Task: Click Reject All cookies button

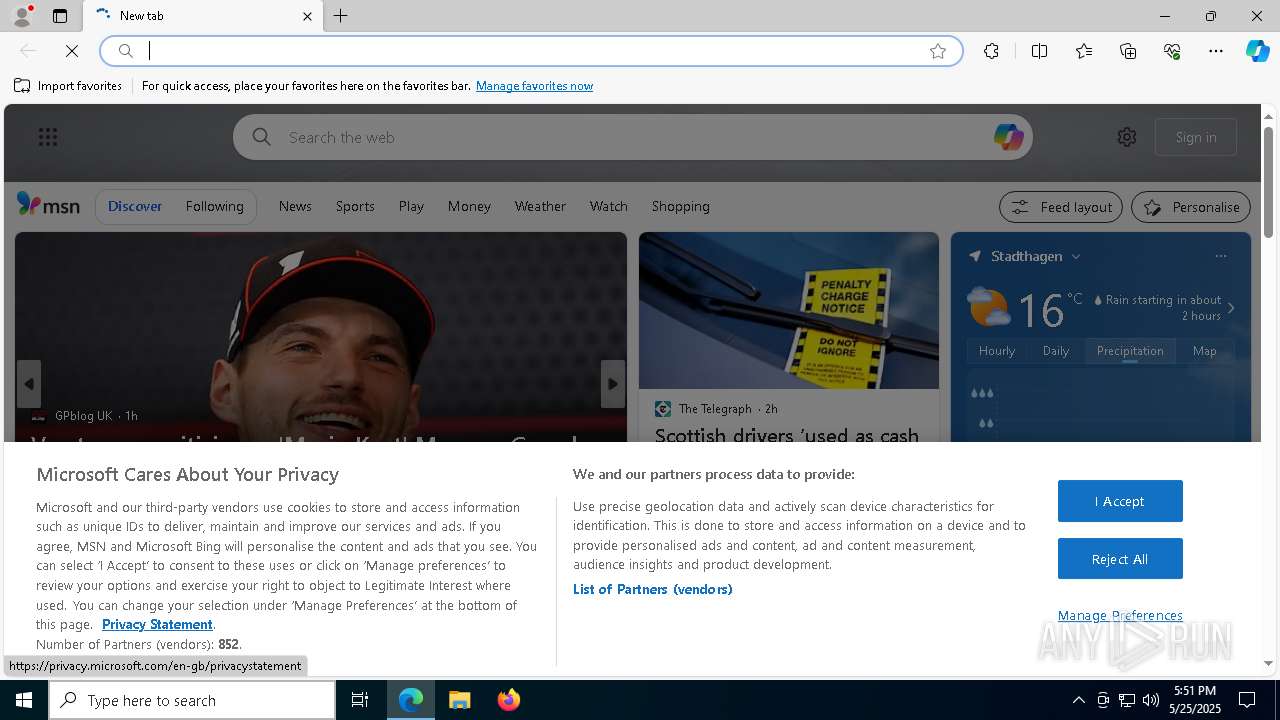Action: [1120, 559]
